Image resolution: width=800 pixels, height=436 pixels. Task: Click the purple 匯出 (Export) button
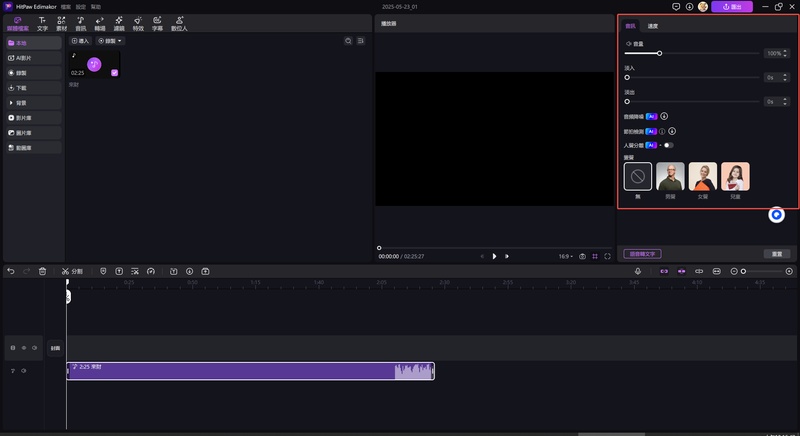732,7
